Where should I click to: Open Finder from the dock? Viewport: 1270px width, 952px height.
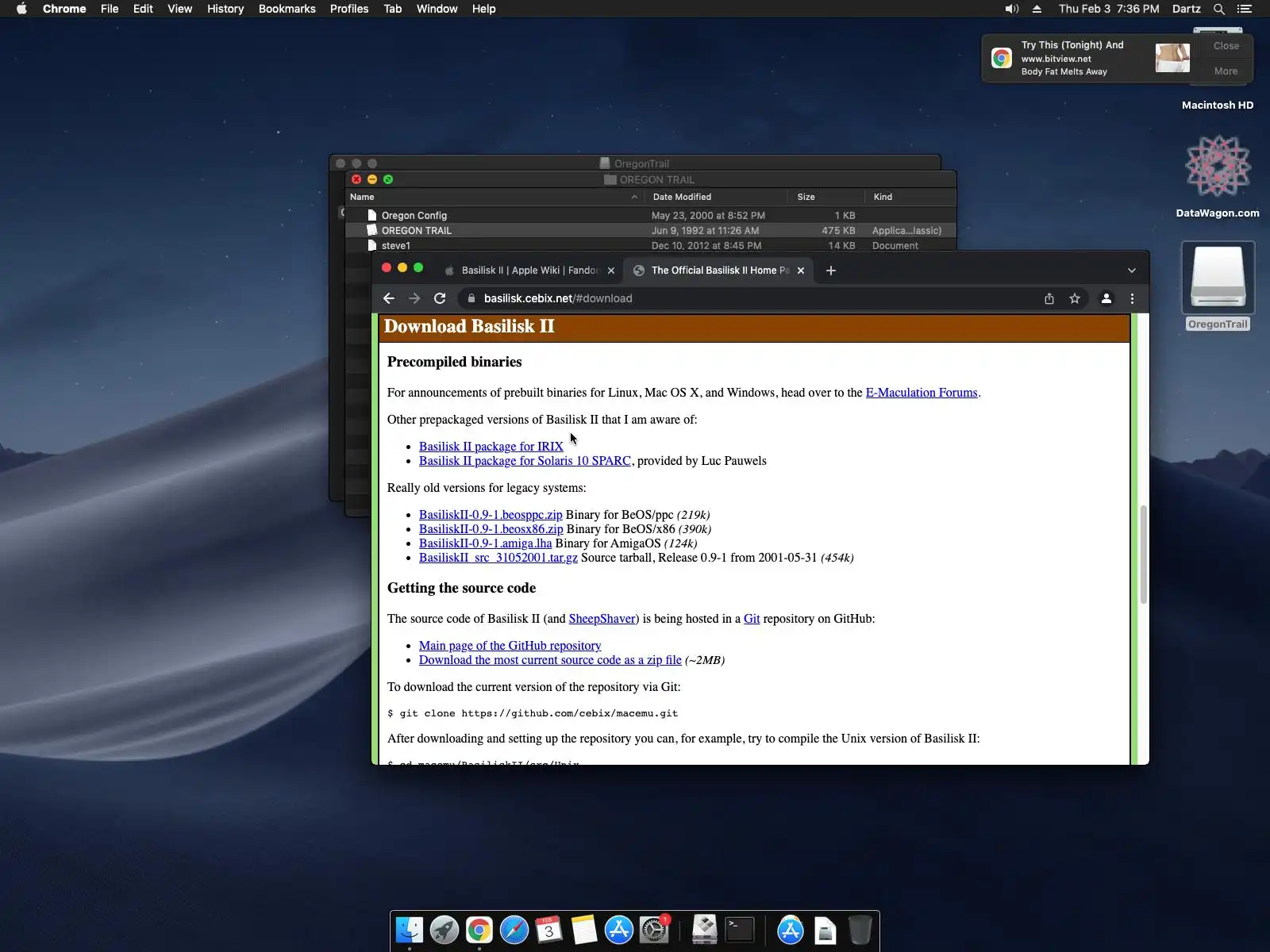tap(410, 930)
